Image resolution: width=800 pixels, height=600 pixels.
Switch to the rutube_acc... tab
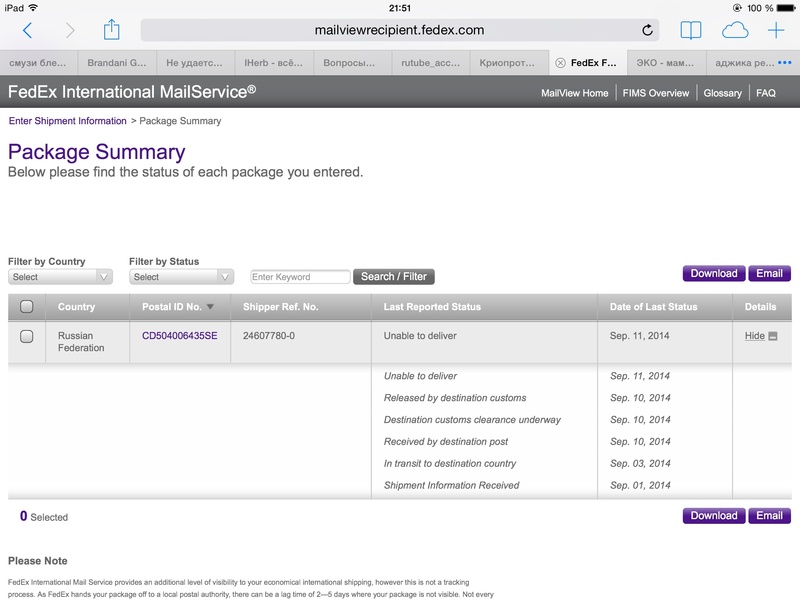431,63
